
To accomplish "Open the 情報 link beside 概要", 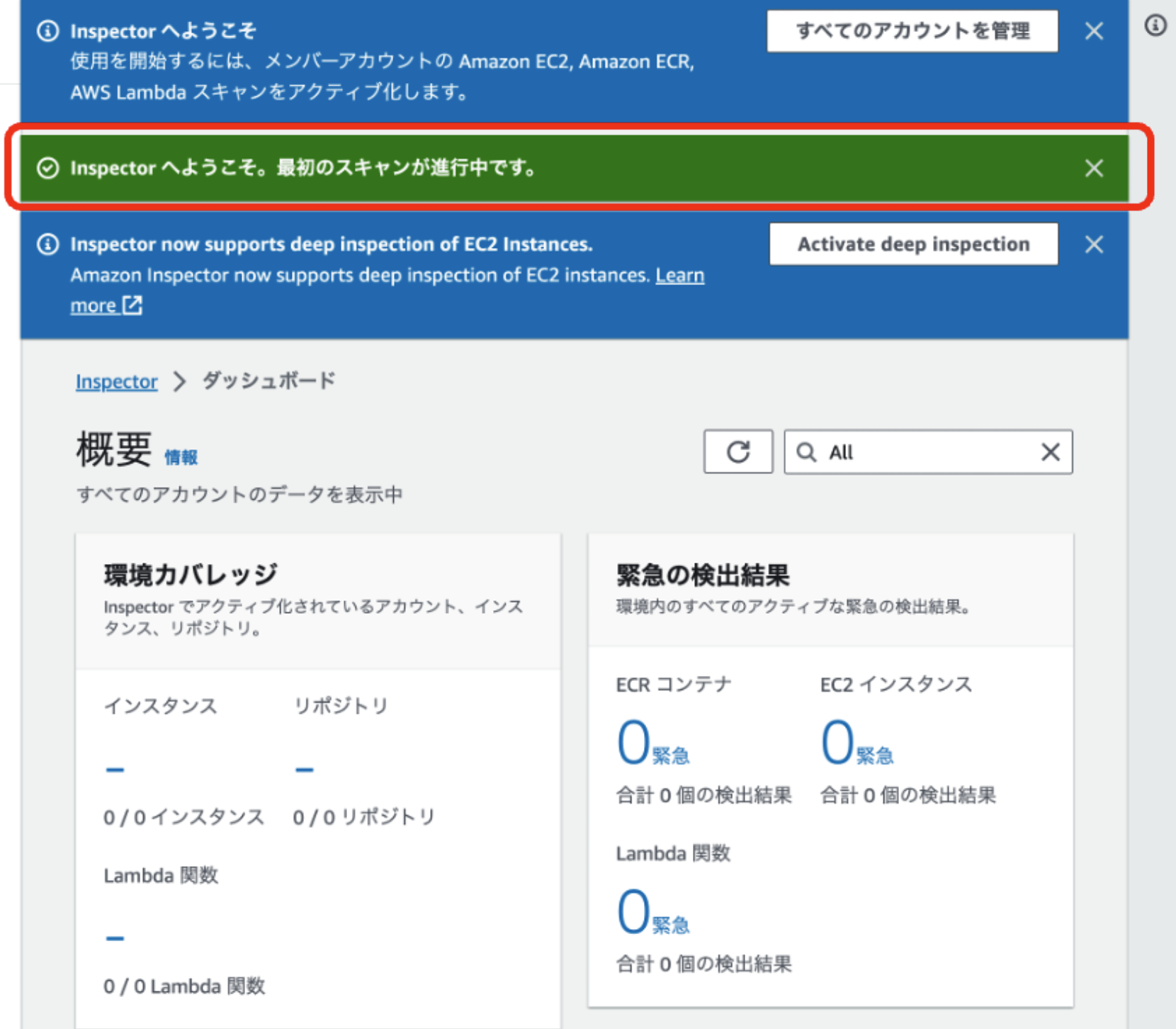I will [x=181, y=458].
